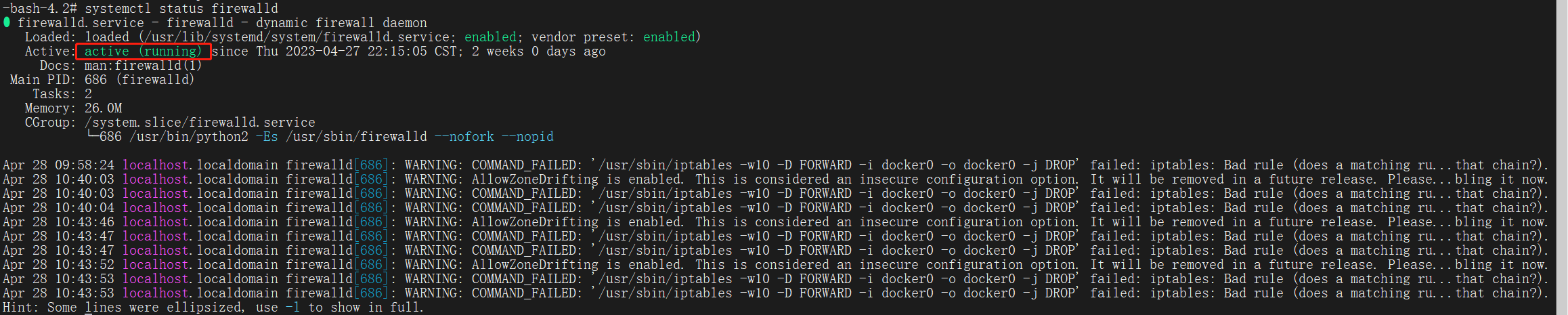The width and height of the screenshot is (1568, 315).
Task: Click the green status dot before firewalld.service
Action: coord(7,22)
